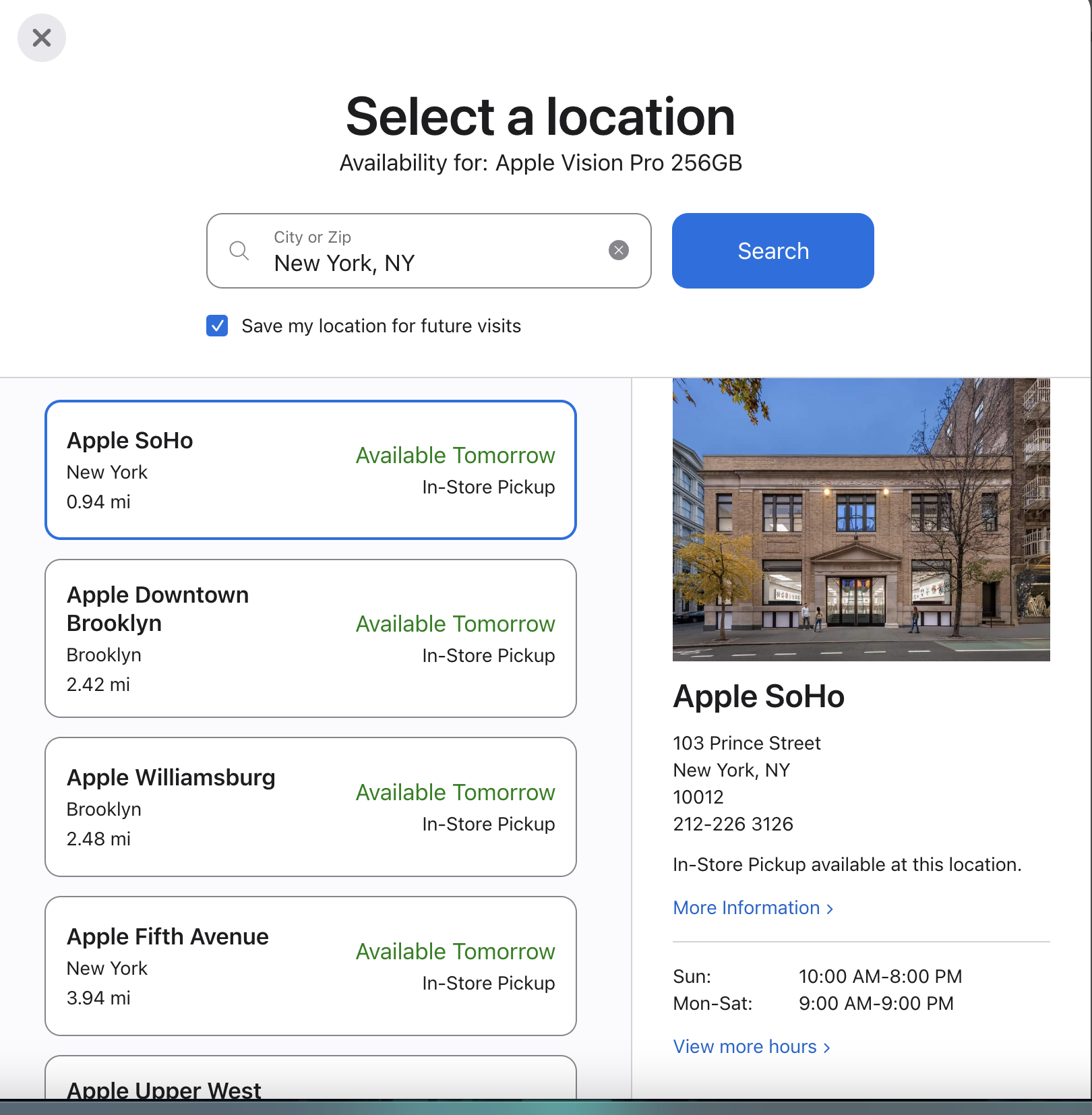Clear the City or Zip field
This screenshot has height=1115, width=1092.
(x=619, y=250)
